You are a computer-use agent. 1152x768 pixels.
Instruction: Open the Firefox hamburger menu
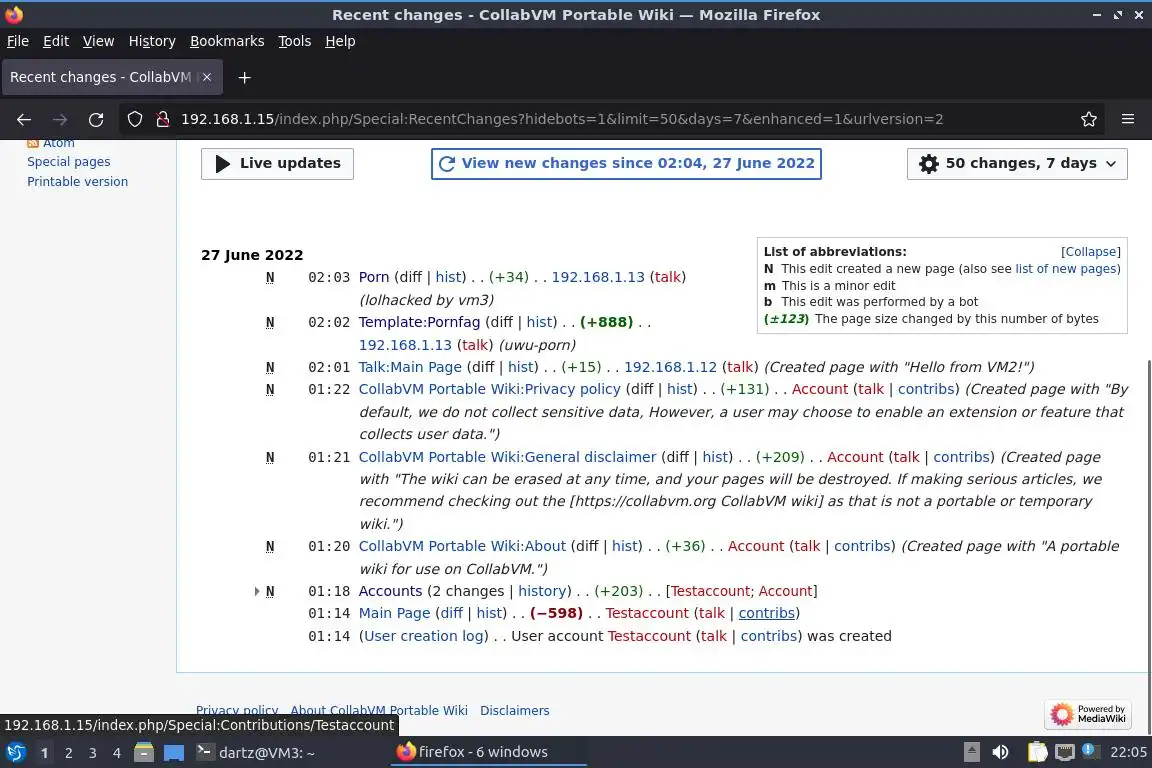pyautogui.click(x=1128, y=119)
